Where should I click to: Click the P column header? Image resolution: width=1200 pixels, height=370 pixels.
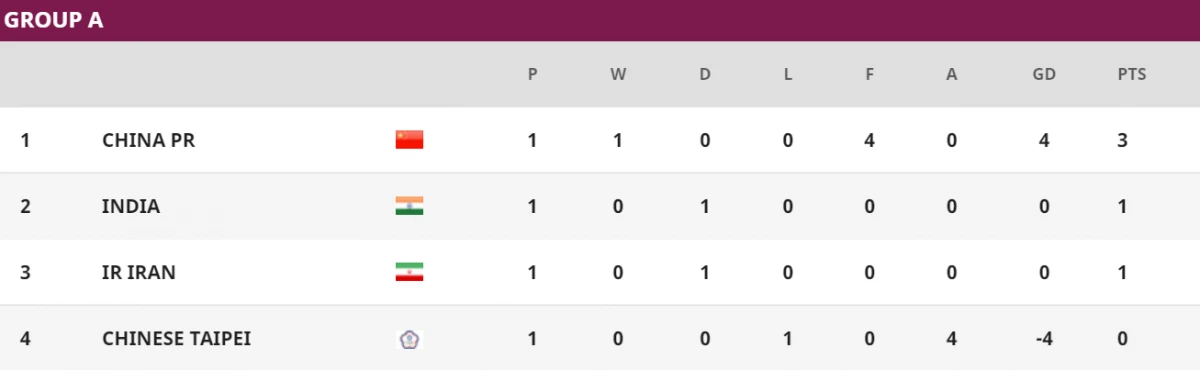coord(533,74)
